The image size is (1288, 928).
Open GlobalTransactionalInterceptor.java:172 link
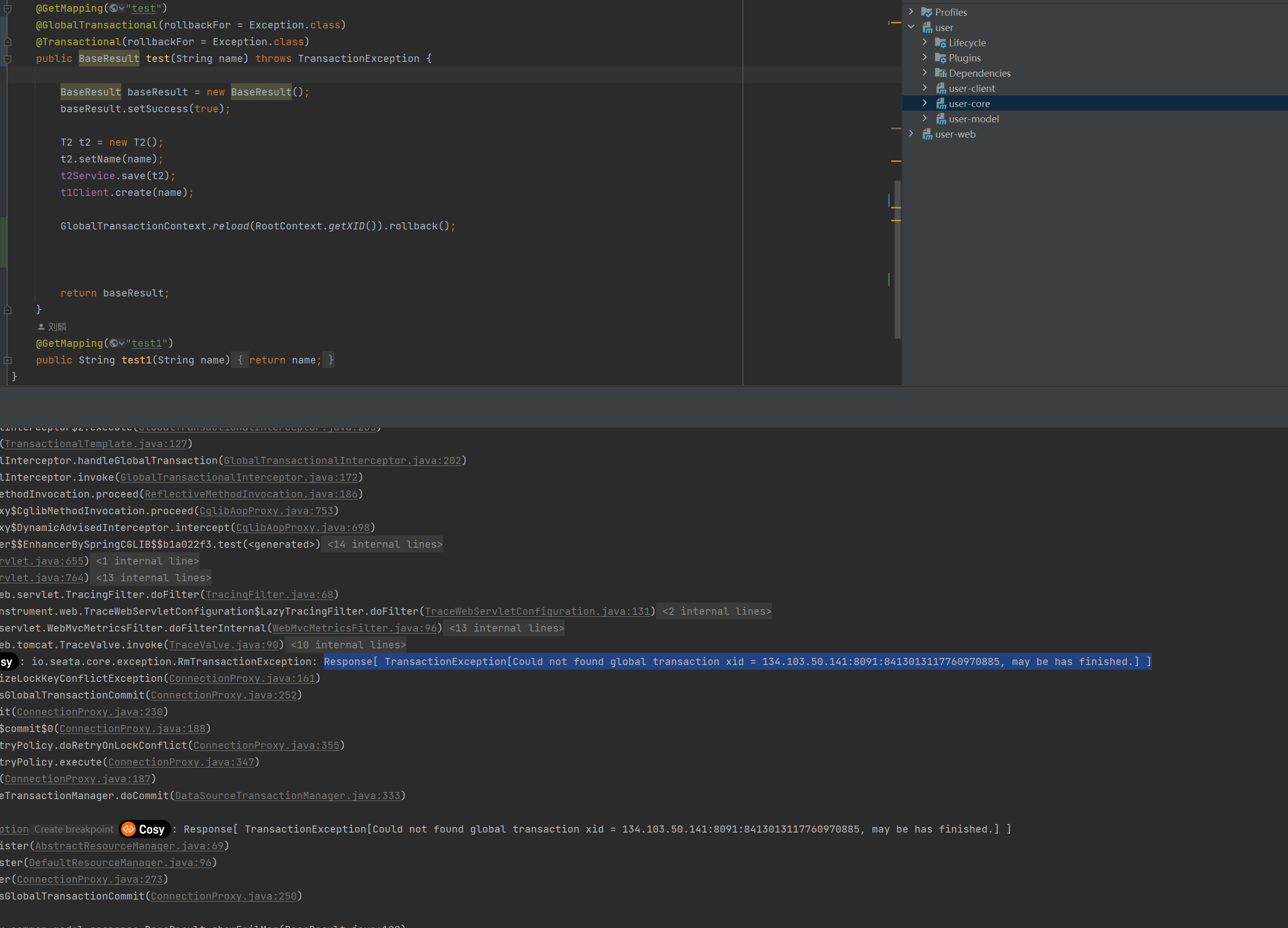click(x=239, y=477)
